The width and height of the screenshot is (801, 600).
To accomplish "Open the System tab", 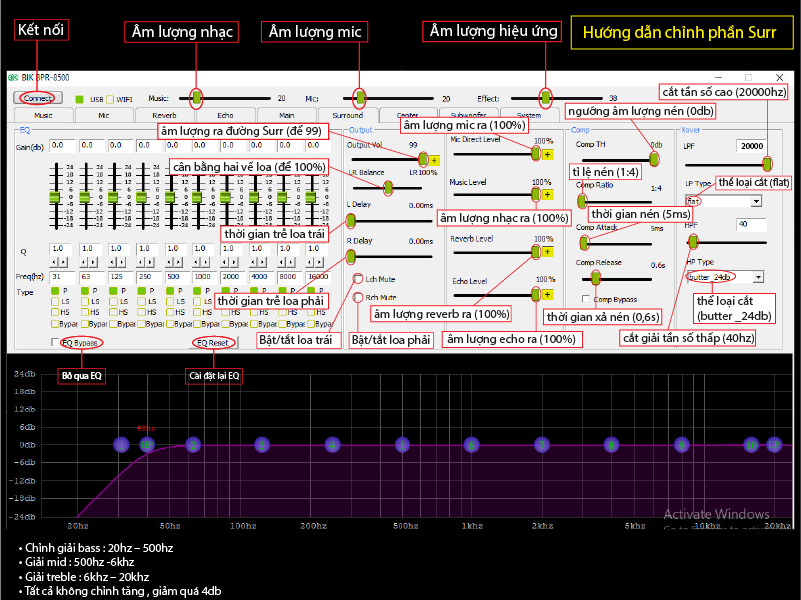I will (x=529, y=115).
